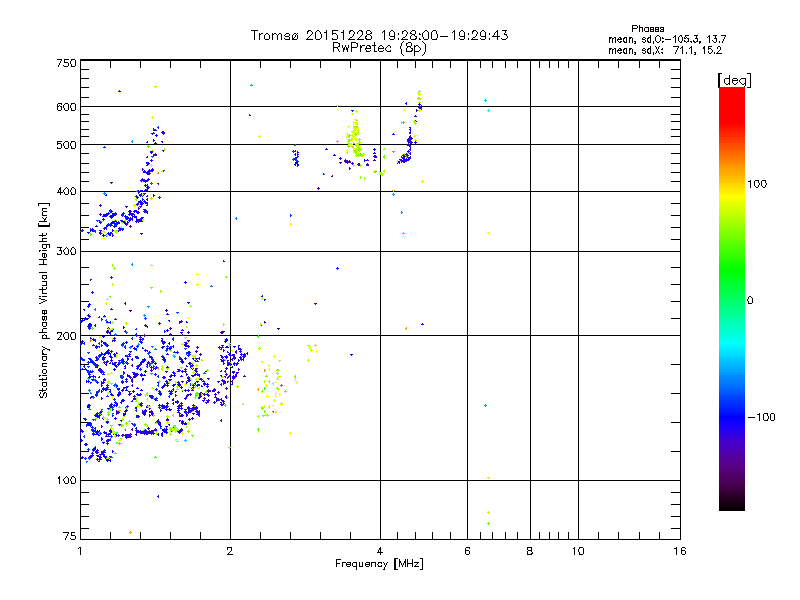Click the y-axis tick label '75'

69,536
